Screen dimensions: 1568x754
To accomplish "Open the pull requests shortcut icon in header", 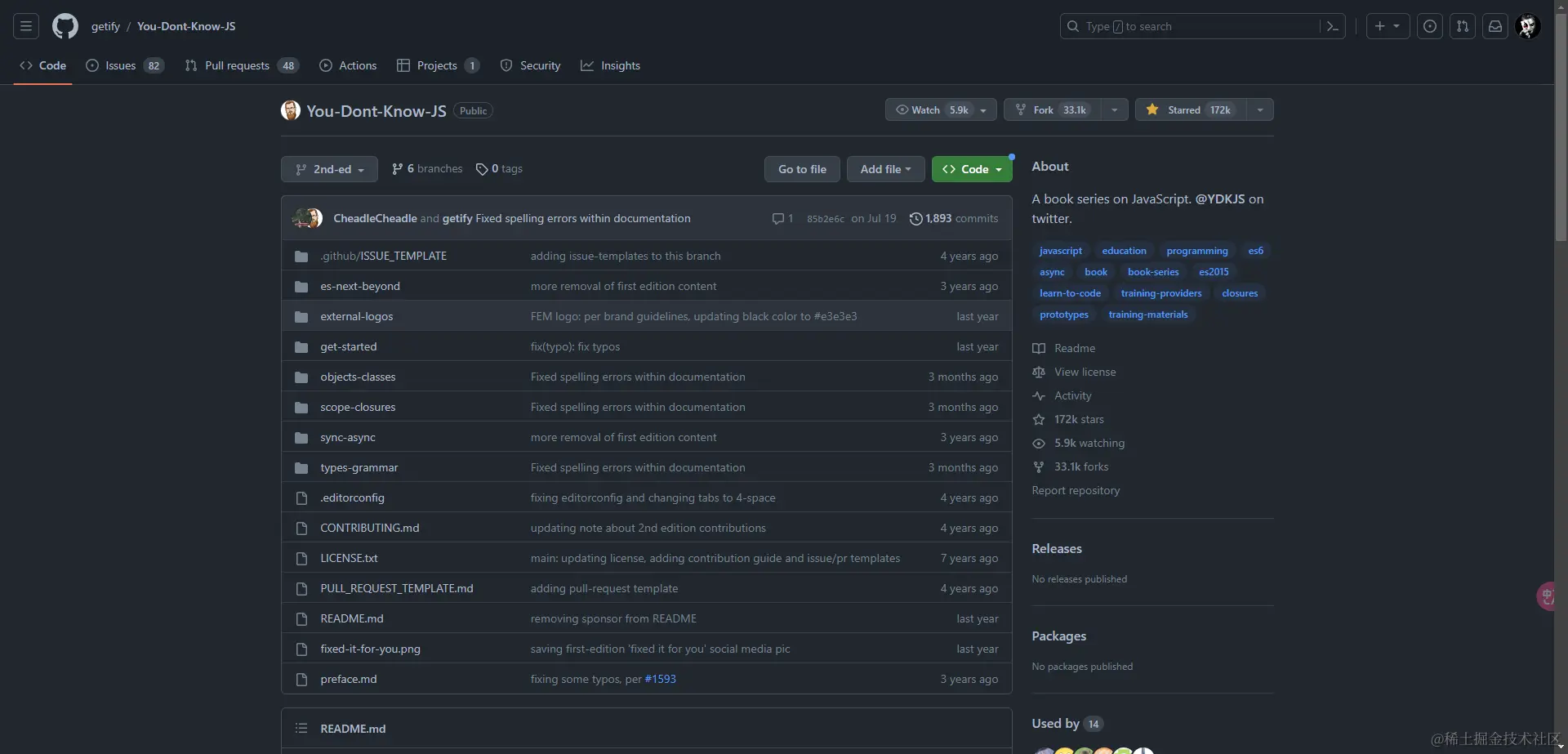I will click(x=1463, y=26).
